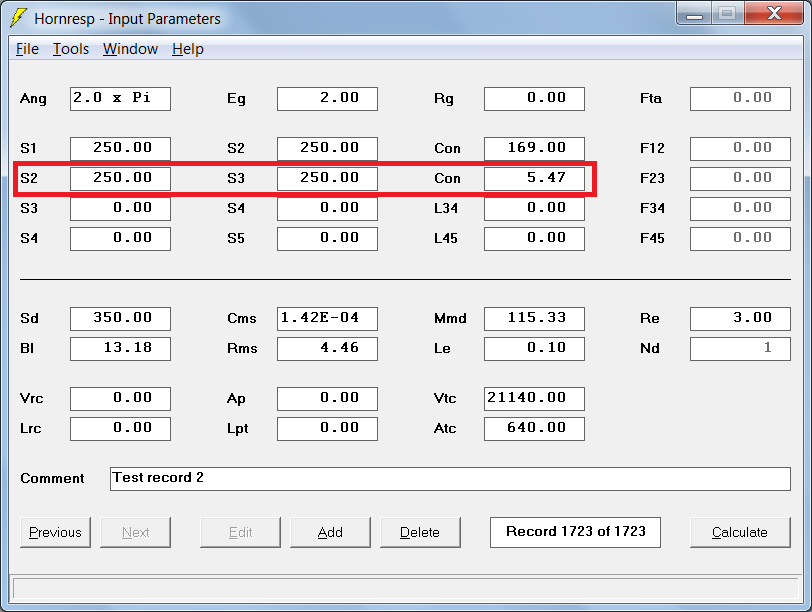Select the Ang field showing 2.0 x Pi
Viewport: 812px width, 612px height.
(x=120, y=98)
